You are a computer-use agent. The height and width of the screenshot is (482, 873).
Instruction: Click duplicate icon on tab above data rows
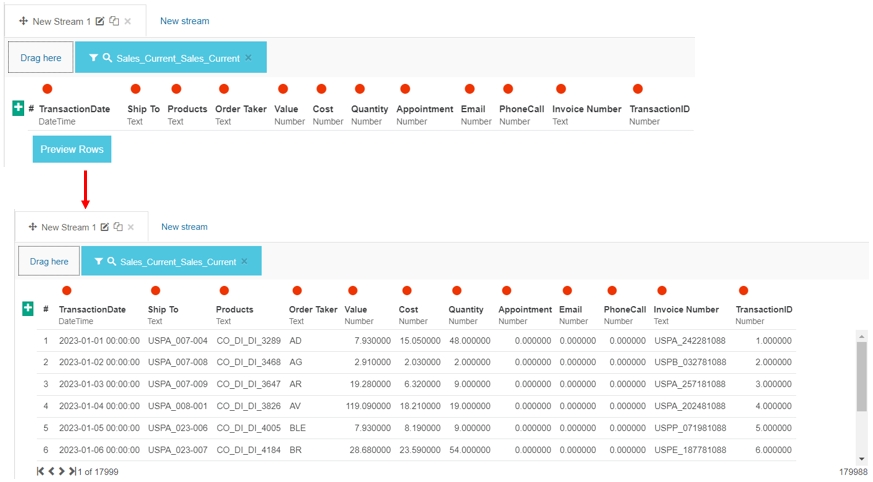click(x=118, y=227)
